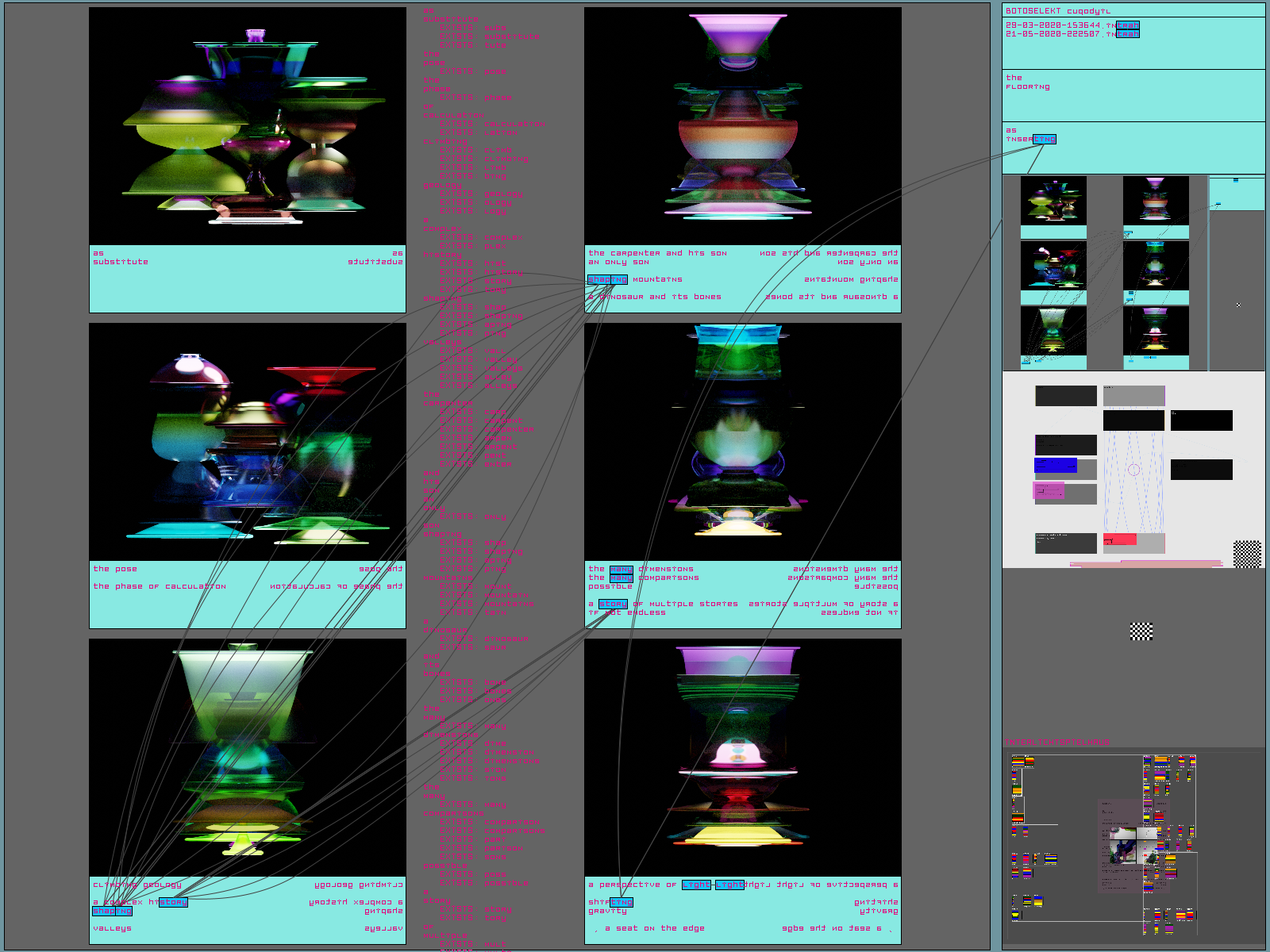Click the small x marker in the gray sidebar column
1270x952 pixels.
coord(1238,305)
